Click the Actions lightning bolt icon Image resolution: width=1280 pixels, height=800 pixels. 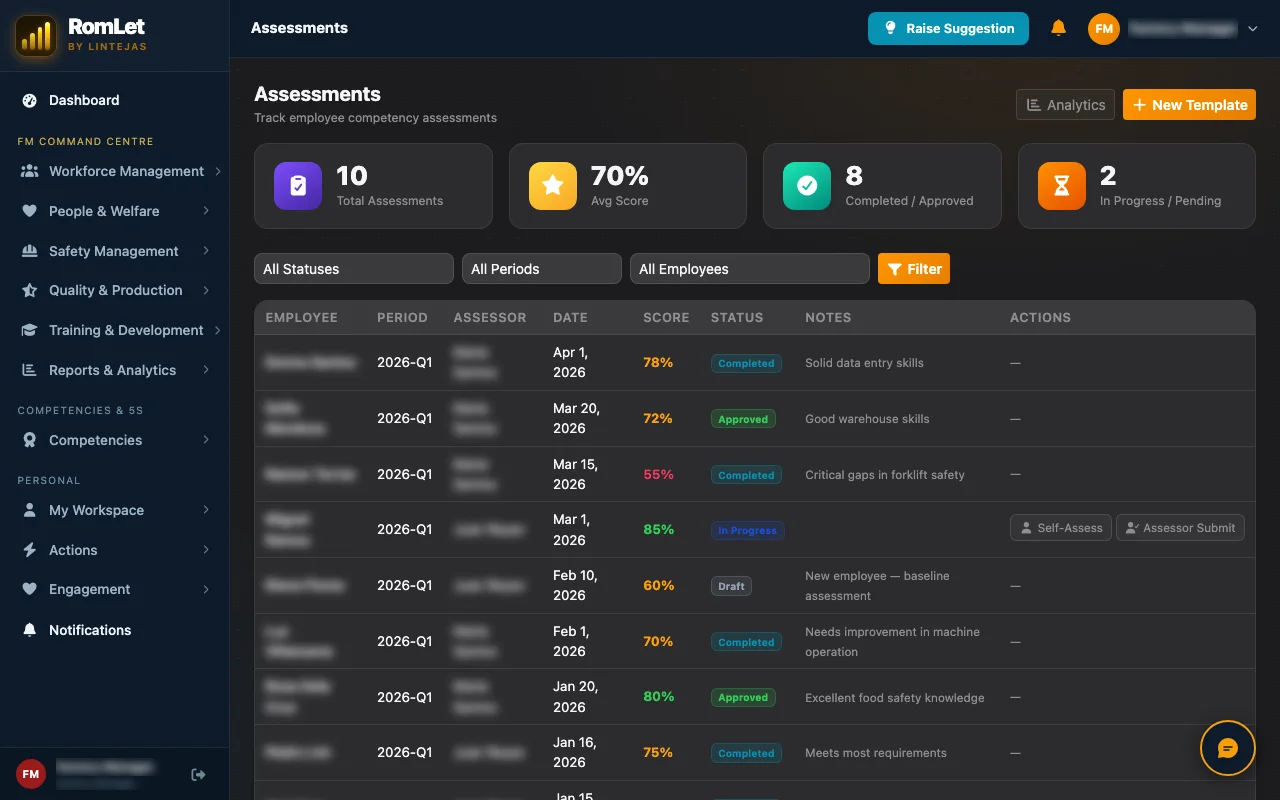(29, 550)
